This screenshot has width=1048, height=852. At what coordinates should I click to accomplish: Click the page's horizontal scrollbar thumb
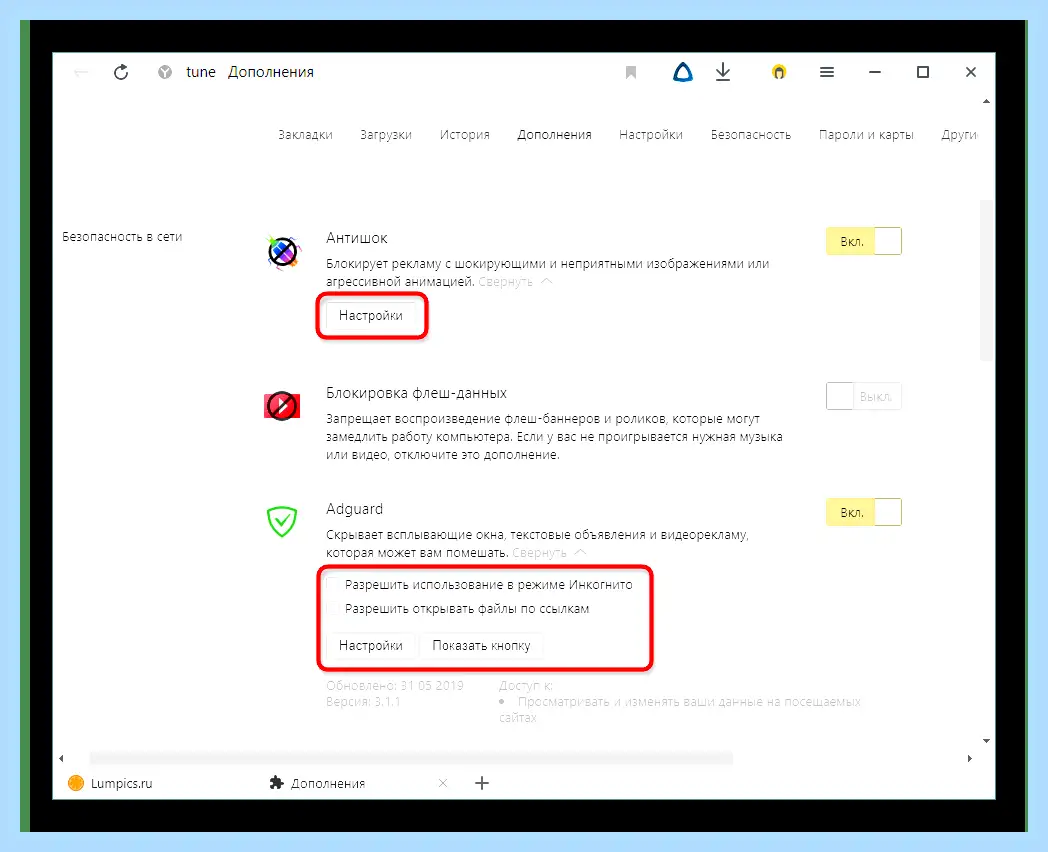[x=411, y=758]
